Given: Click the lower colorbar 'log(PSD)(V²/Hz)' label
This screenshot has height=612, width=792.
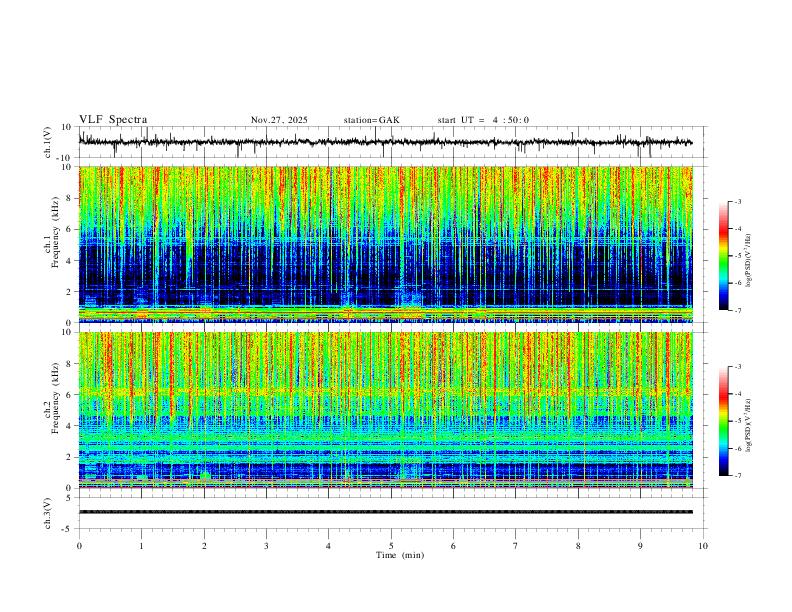Looking at the screenshot, I should 749,426.
